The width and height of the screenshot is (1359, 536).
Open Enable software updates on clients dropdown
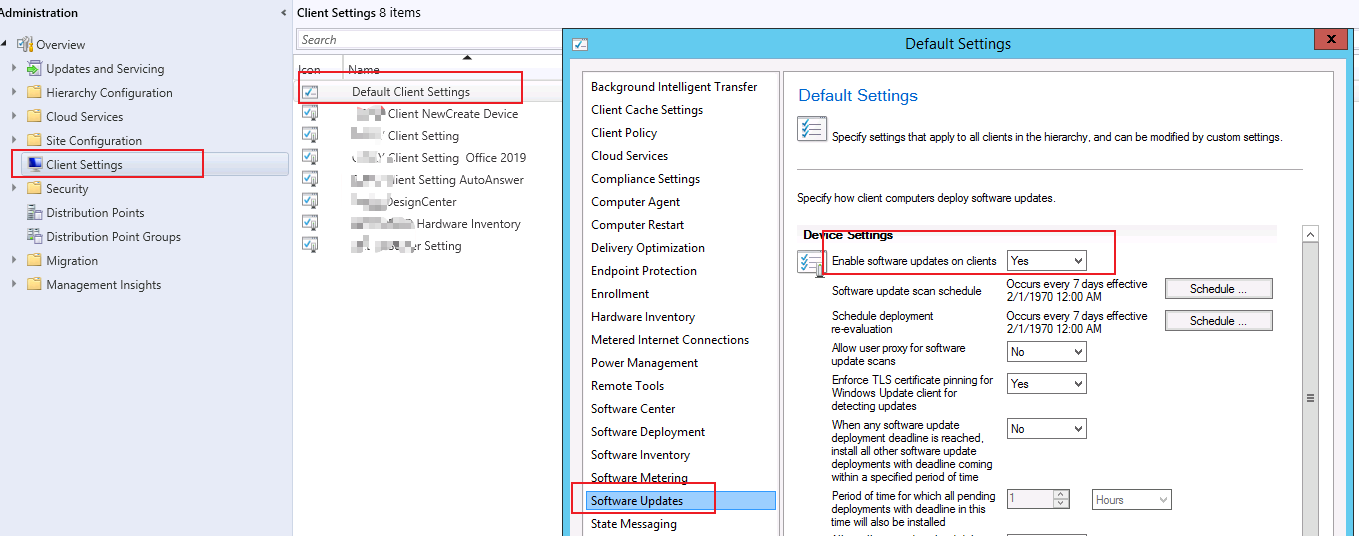(x=1046, y=261)
